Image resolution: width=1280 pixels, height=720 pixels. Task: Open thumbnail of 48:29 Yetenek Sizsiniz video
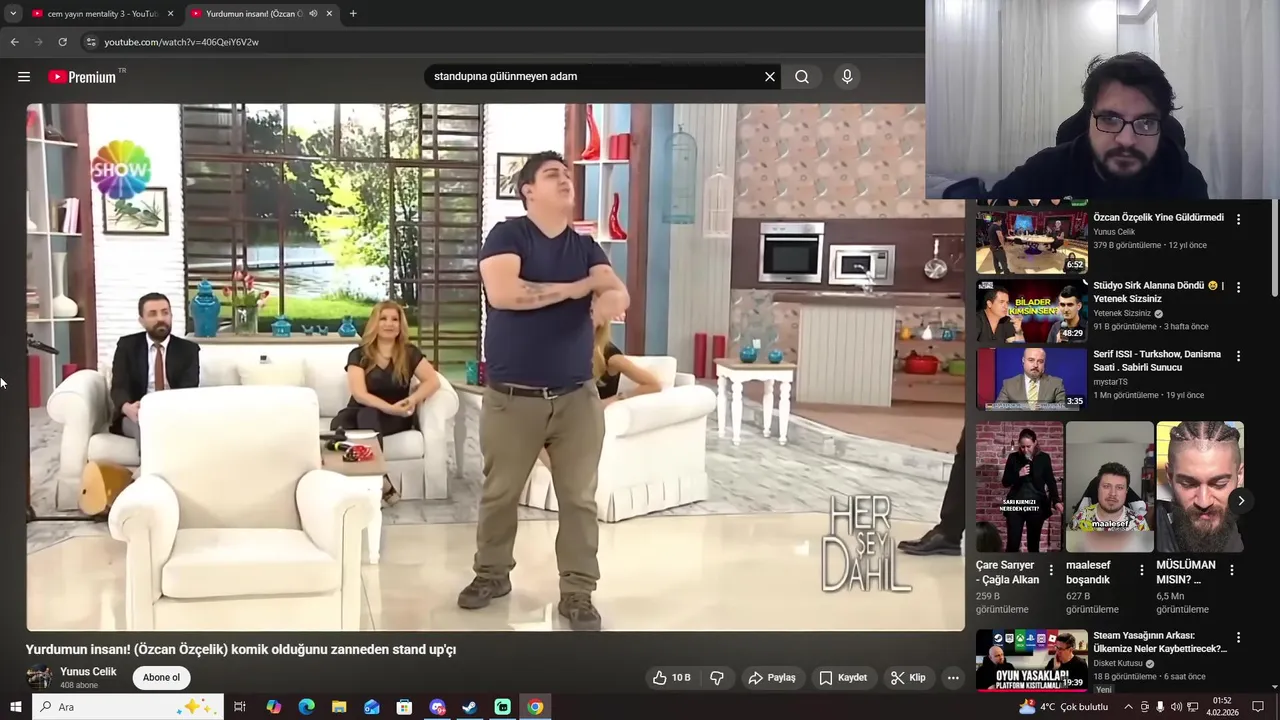[1031, 310]
